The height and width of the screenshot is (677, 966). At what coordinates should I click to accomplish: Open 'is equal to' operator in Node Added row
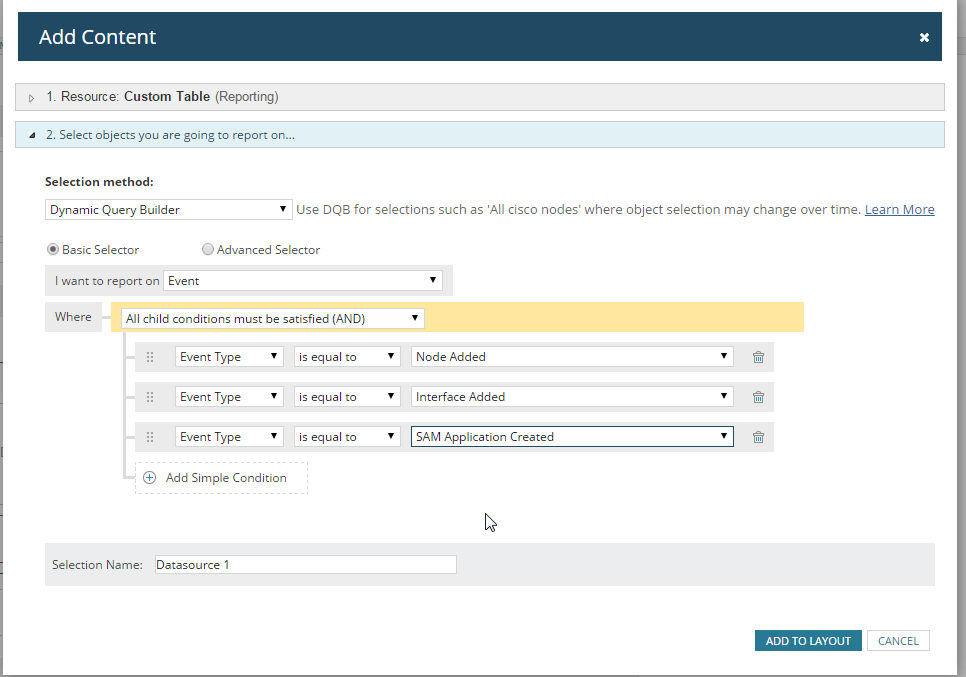point(347,357)
